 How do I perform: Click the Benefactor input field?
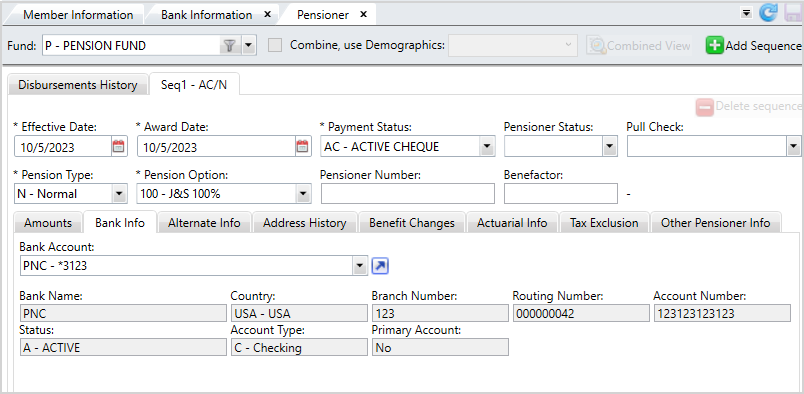tap(561, 194)
